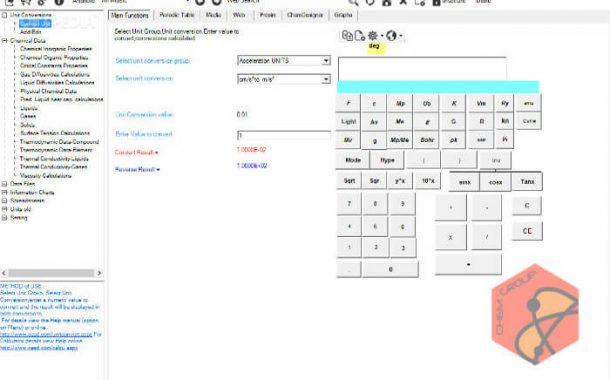Click the copy icon above the calculator

[x=347, y=36]
